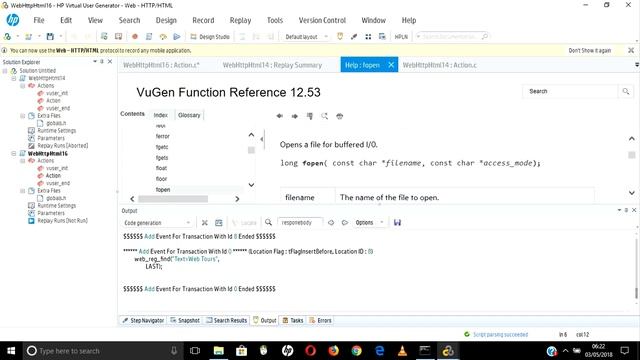The height and width of the screenshot is (360, 640).
Task: Open File Explorer from the taskbar
Action: (x=219, y=351)
